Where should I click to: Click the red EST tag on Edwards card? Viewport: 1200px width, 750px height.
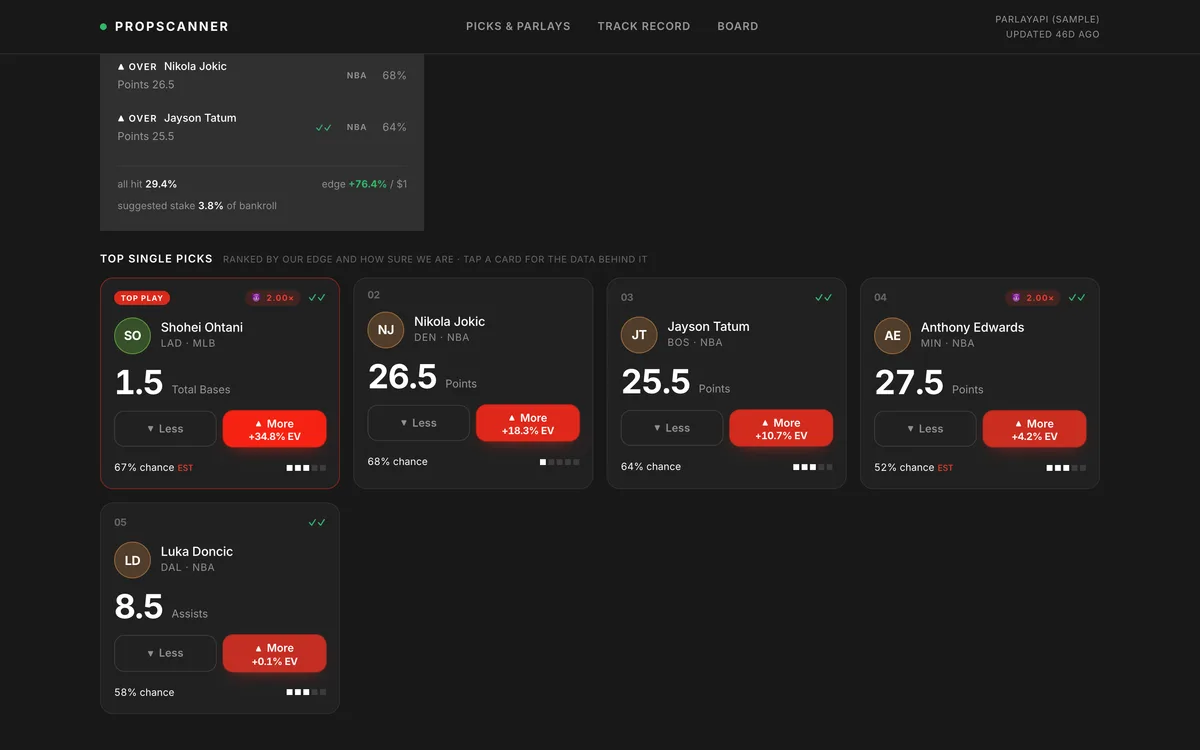point(945,468)
